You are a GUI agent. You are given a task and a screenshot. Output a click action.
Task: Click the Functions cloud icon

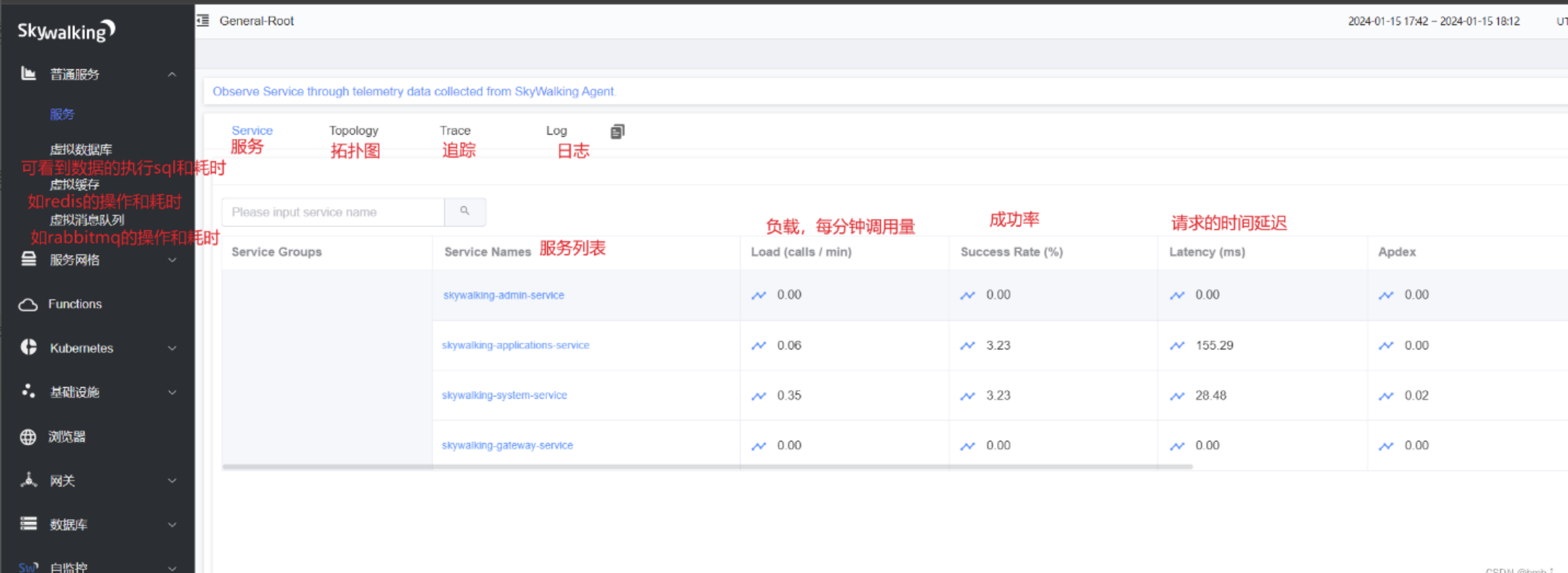pyautogui.click(x=28, y=304)
